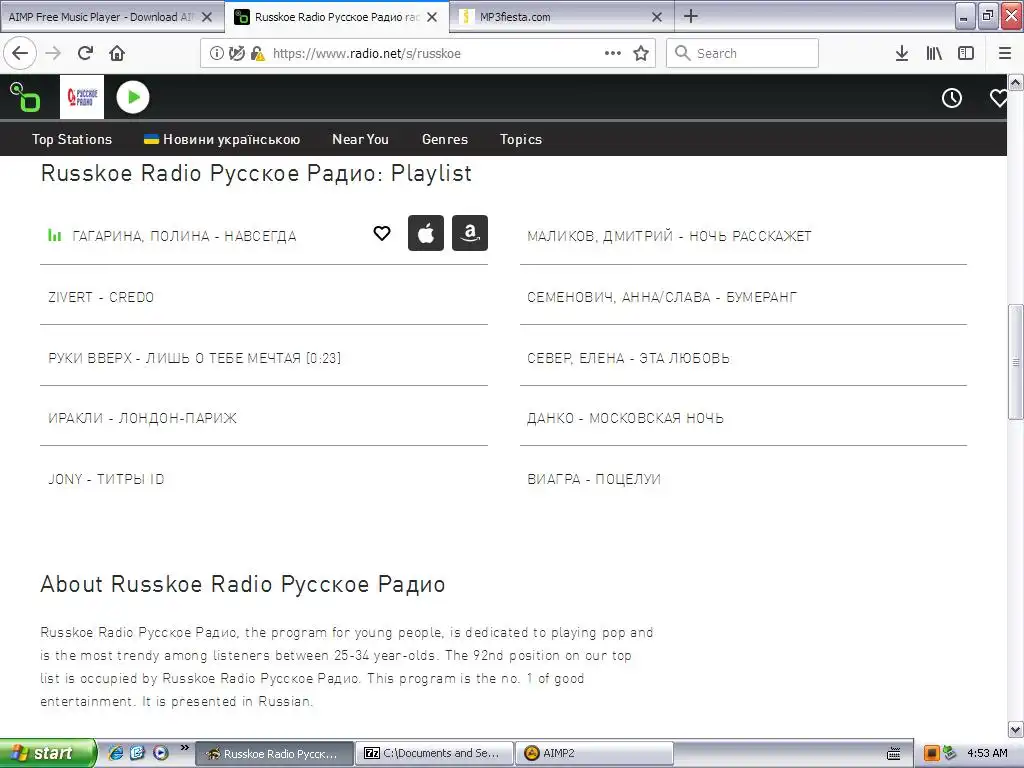Close the MP3fiesta.com tab
1024x768 pixels.
point(657,17)
